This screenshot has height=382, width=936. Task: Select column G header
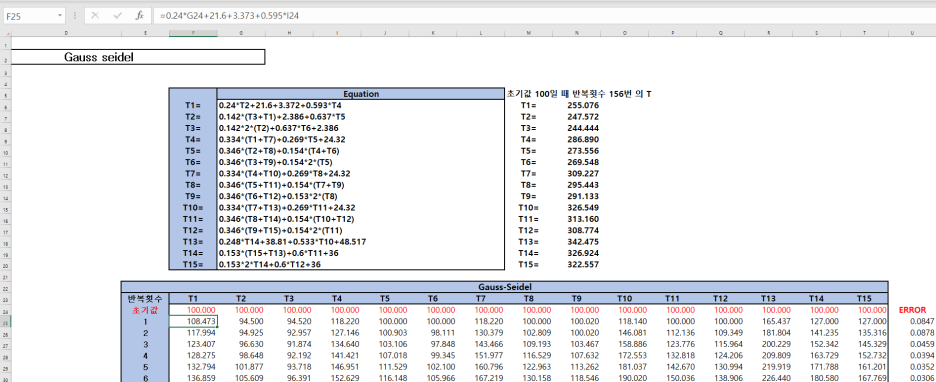click(x=241, y=33)
